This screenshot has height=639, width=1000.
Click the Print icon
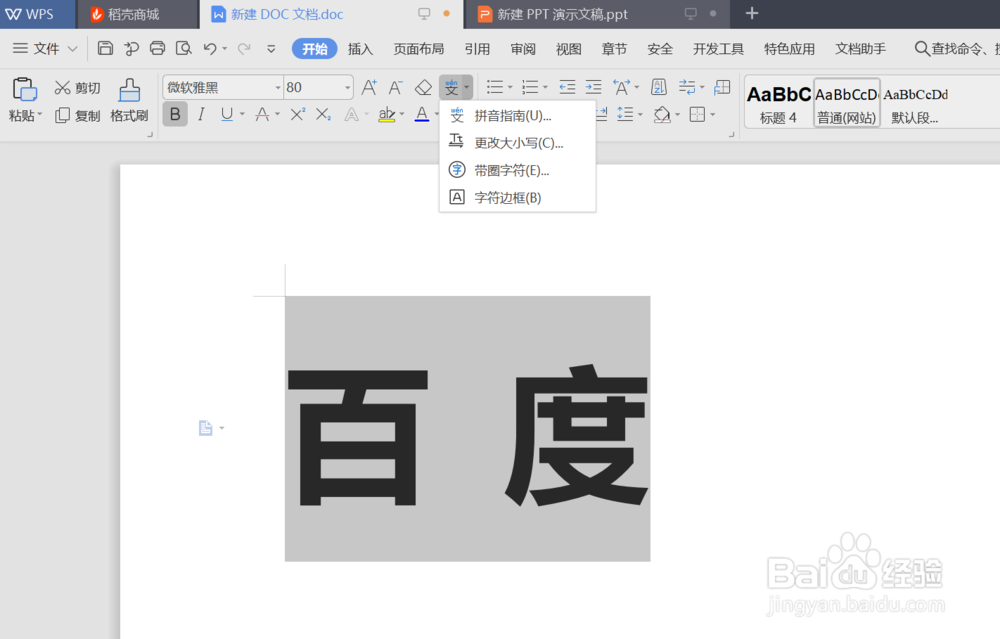point(158,48)
